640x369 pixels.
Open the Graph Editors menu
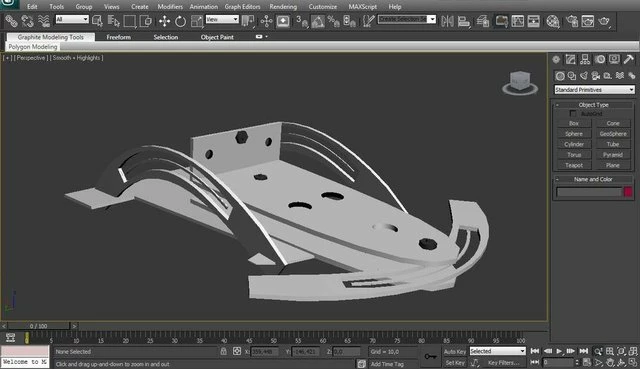click(x=242, y=7)
